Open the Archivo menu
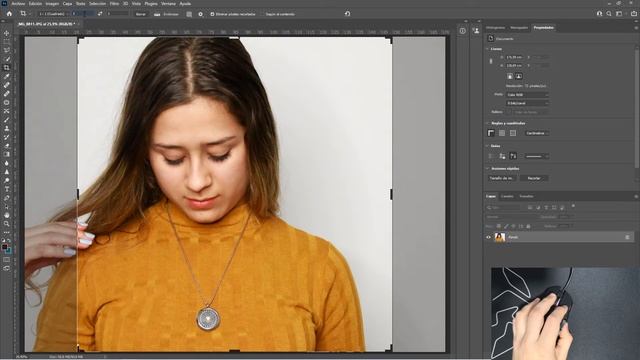Viewport: 640px width, 360px height. point(18,3)
